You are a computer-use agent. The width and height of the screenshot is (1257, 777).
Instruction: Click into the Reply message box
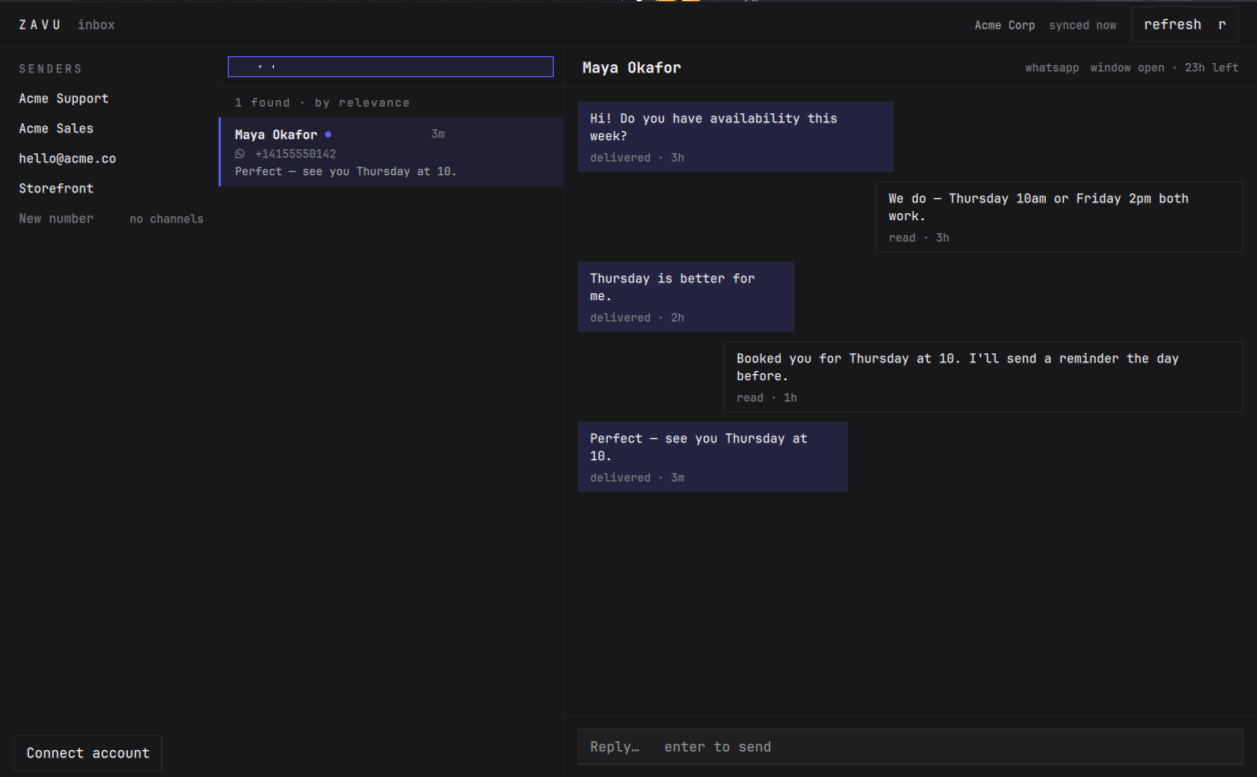910,747
